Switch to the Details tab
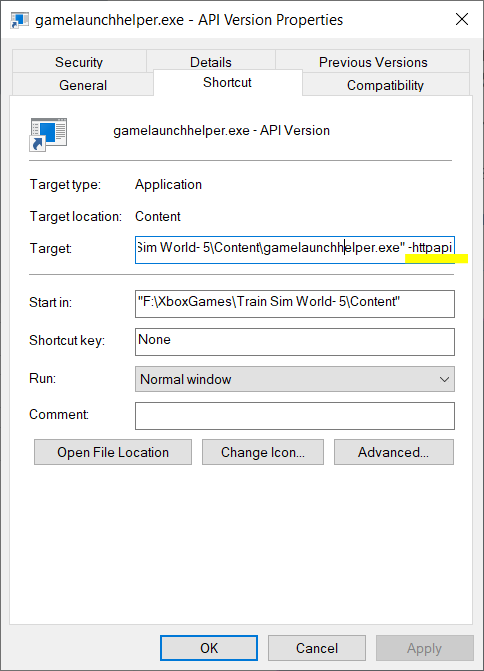The image size is (484, 671). 211,62
